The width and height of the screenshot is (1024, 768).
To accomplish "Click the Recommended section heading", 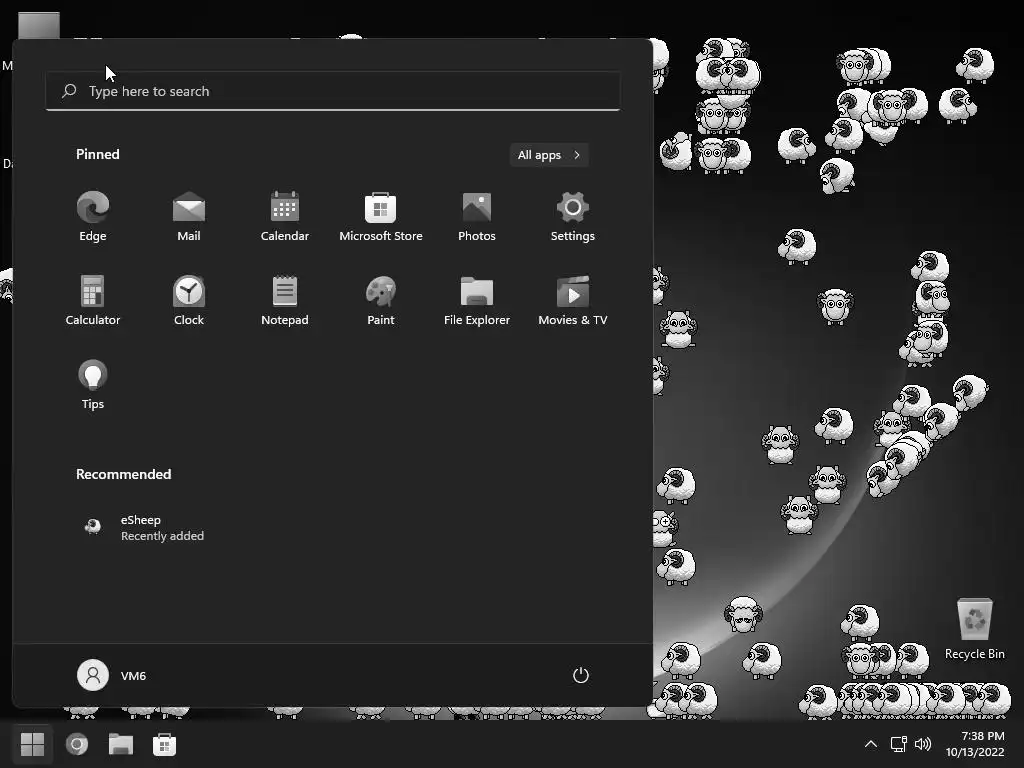I will (123, 474).
